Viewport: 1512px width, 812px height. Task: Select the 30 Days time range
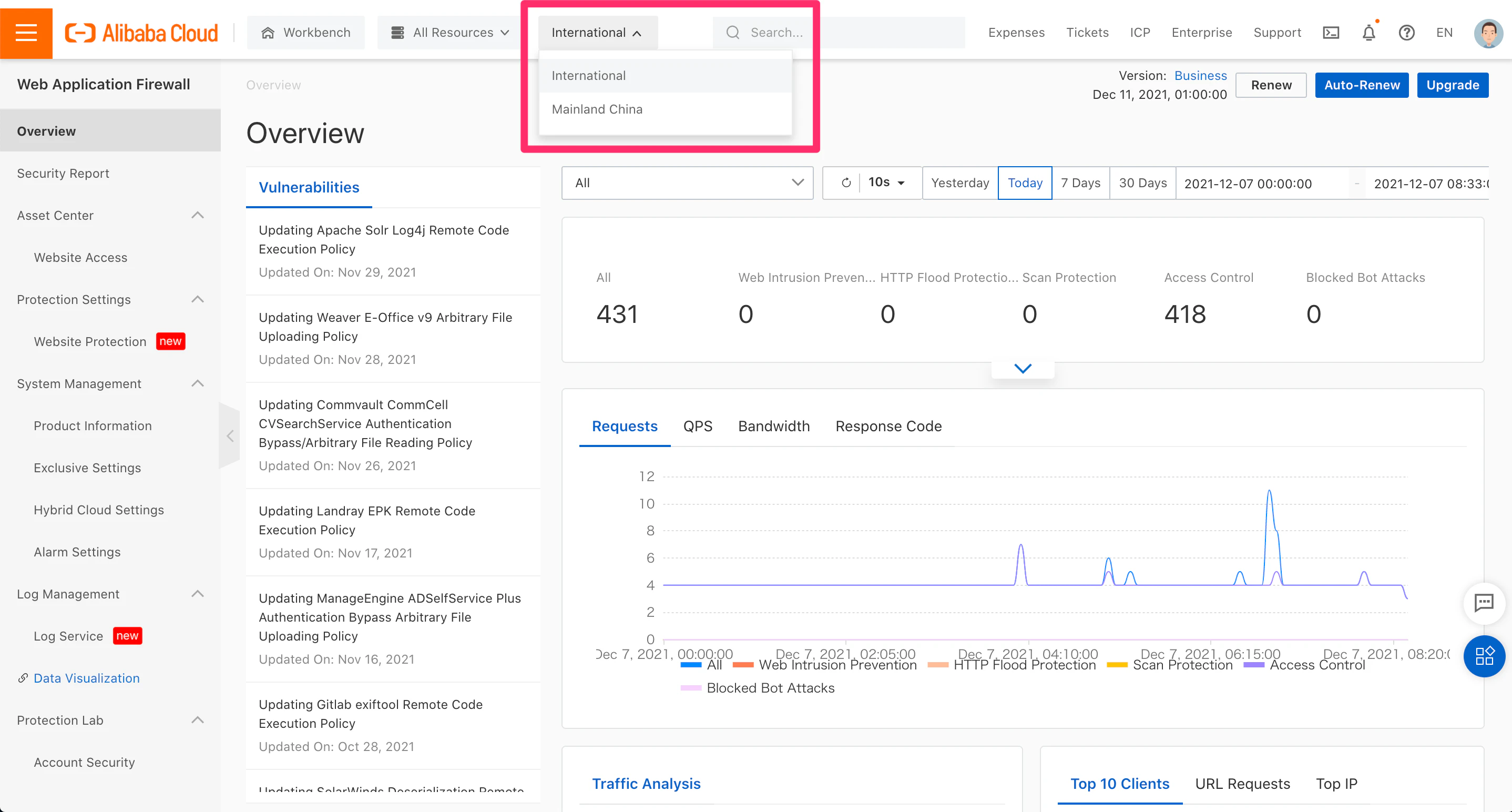[1142, 183]
